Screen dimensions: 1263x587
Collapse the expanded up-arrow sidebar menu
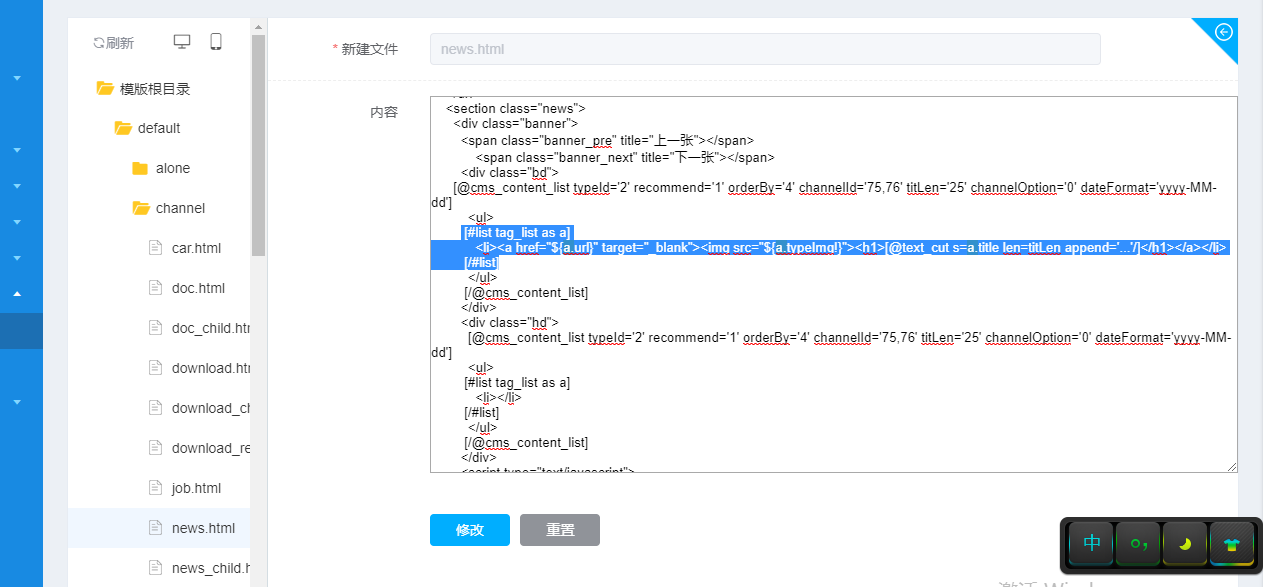[x=17, y=294]
